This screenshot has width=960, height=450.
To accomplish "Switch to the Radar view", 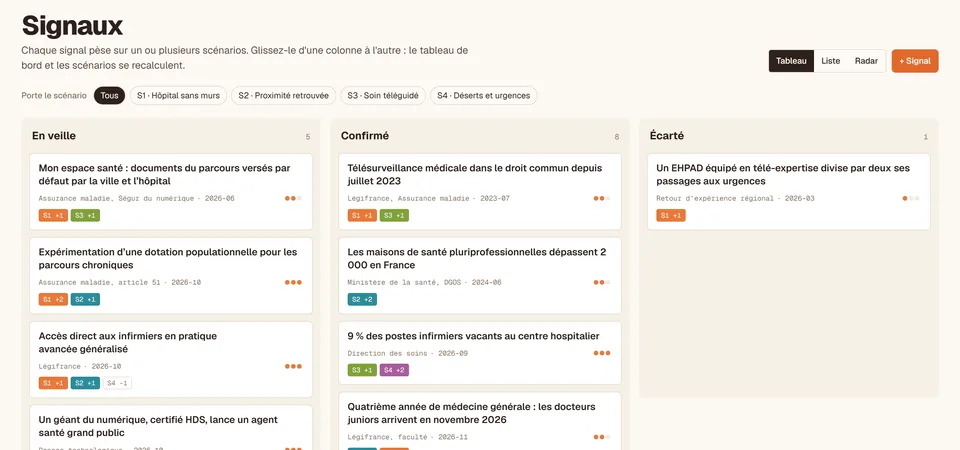I will tap(866, 61).
